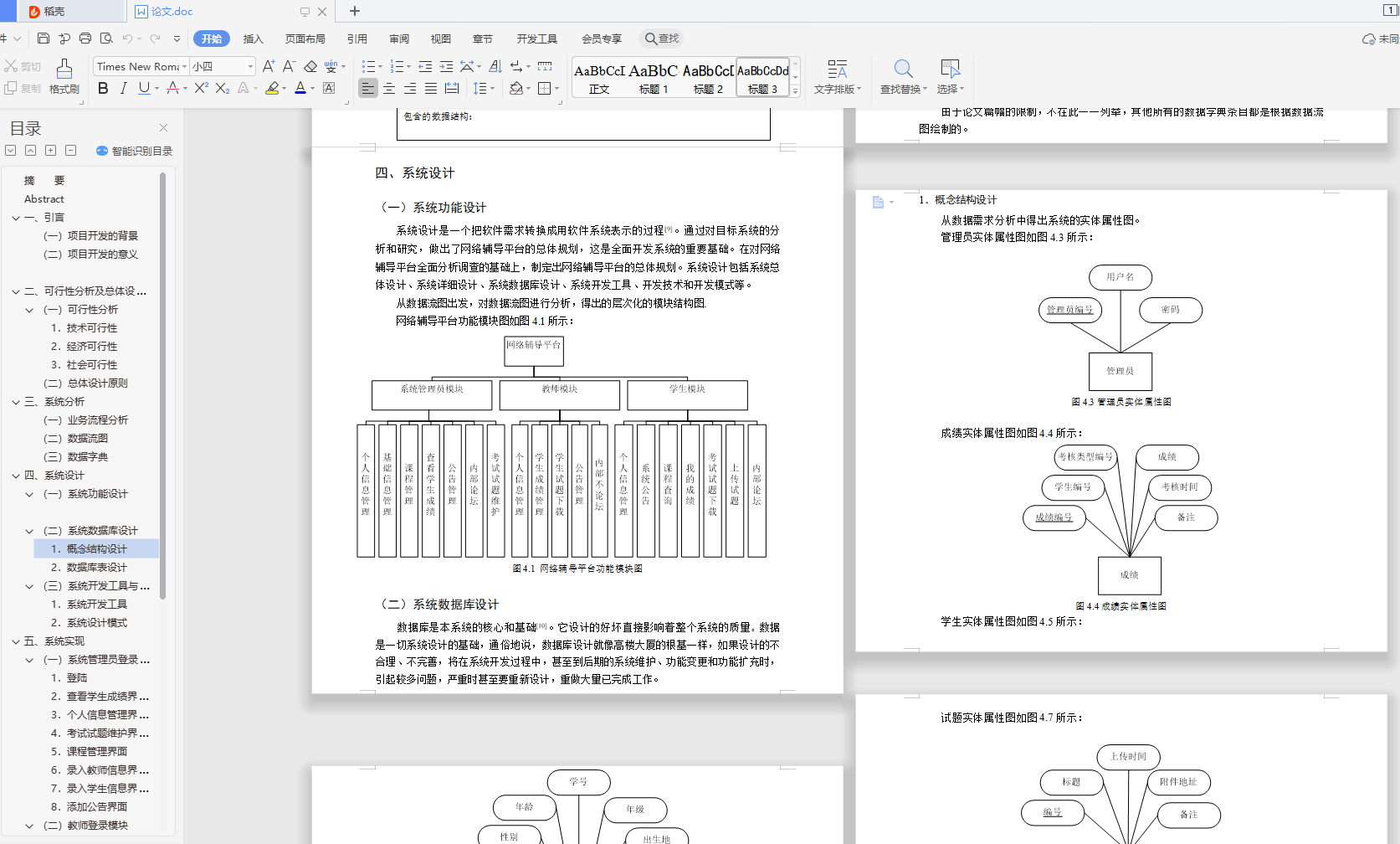Click the Save icon in quick access toolbar
The width and height of the screenshot is (1400, 844).
[x=44, y=39]
